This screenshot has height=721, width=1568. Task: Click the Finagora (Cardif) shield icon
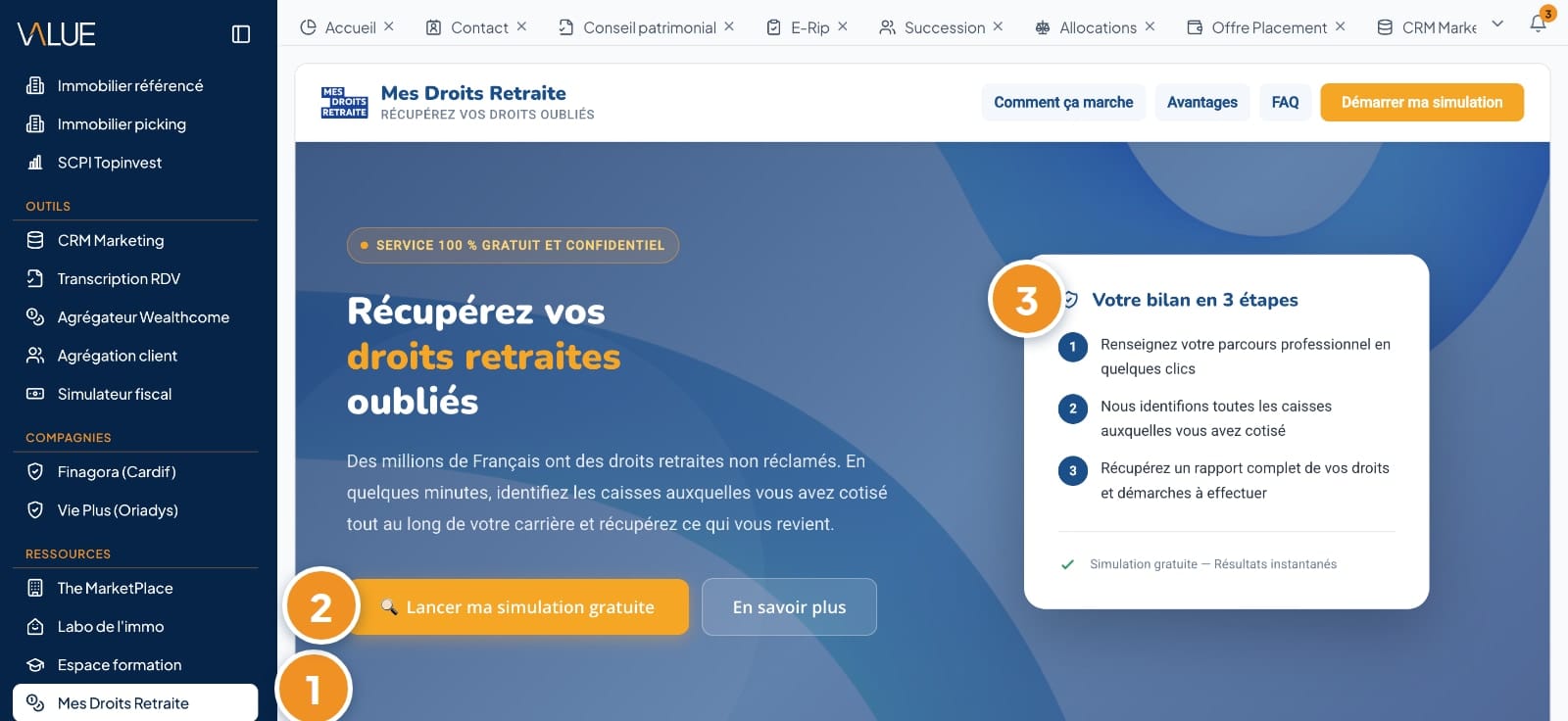click(35, 472)
